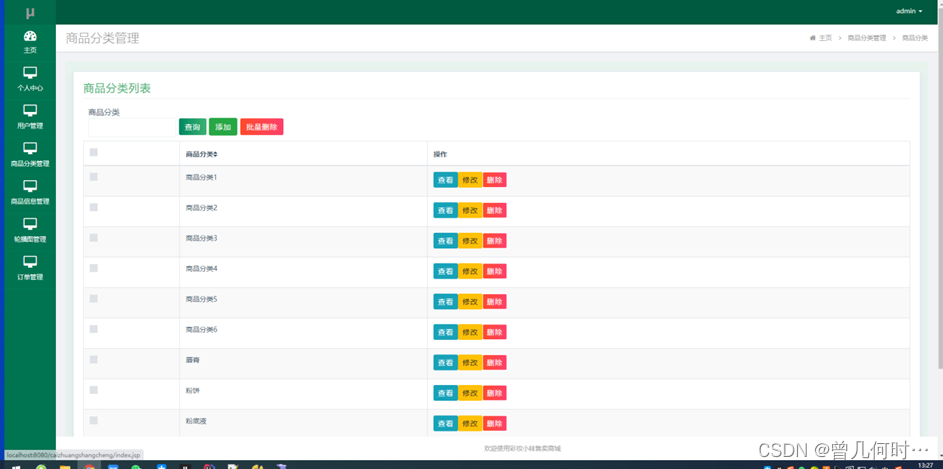This screenshot has height=469, width=943.
Task: Edit 商品分类2 with 修改
Action: tap(470, 210)
